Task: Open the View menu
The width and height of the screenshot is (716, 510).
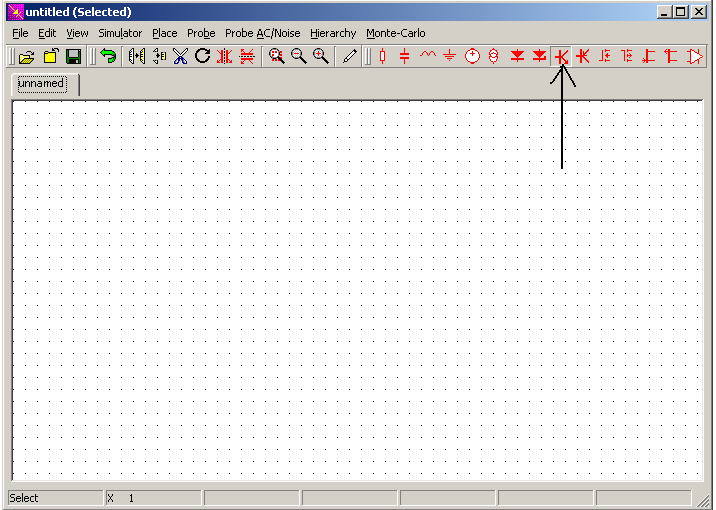Action: click(x=77, y=33)
